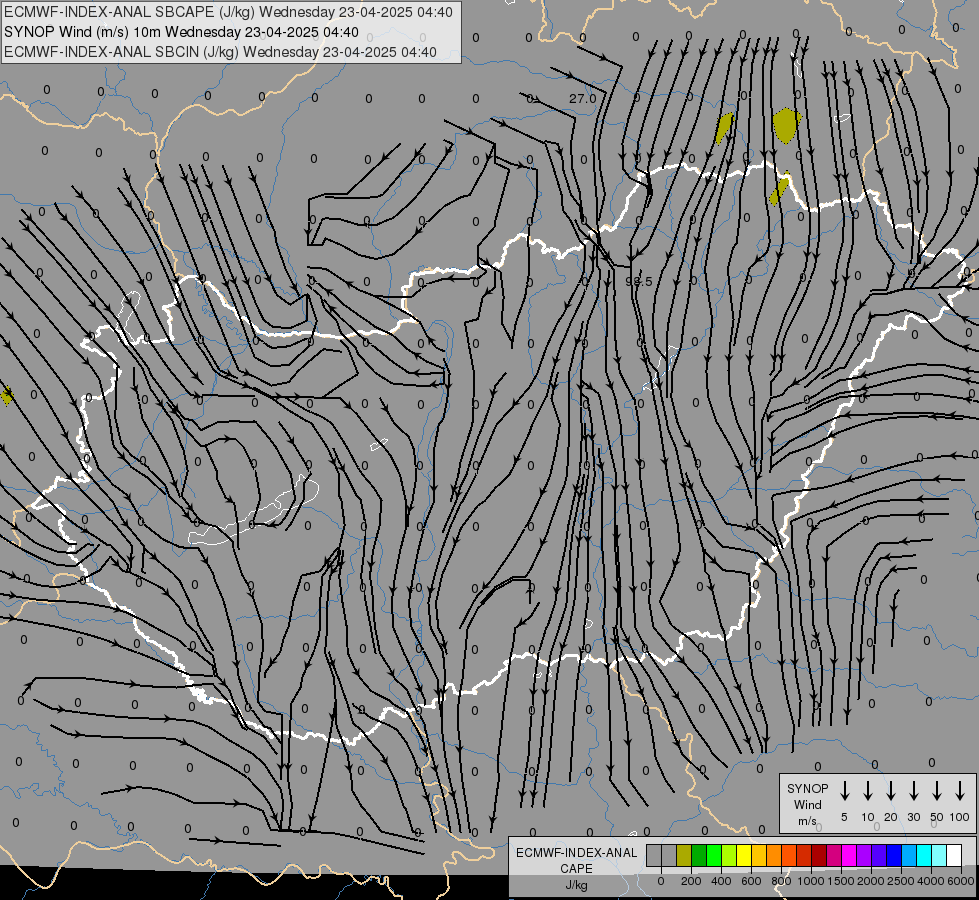Click the 98.5 value label on map
Screen dimensions: 979x900
[x=639, y=282]
